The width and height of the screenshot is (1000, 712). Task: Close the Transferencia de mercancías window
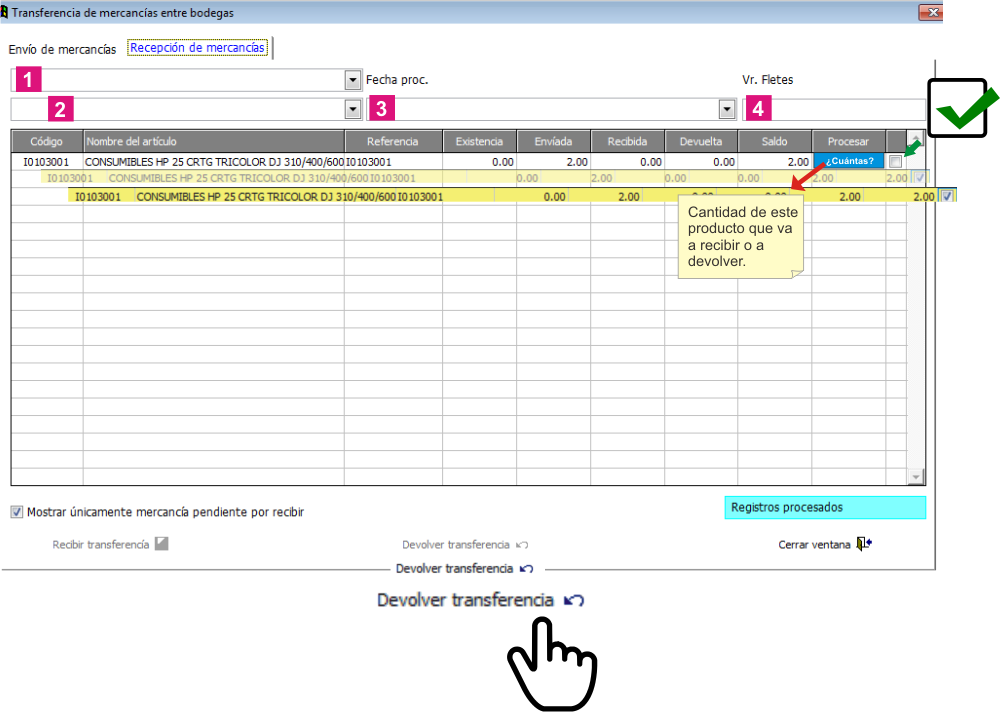coord(930,12)
